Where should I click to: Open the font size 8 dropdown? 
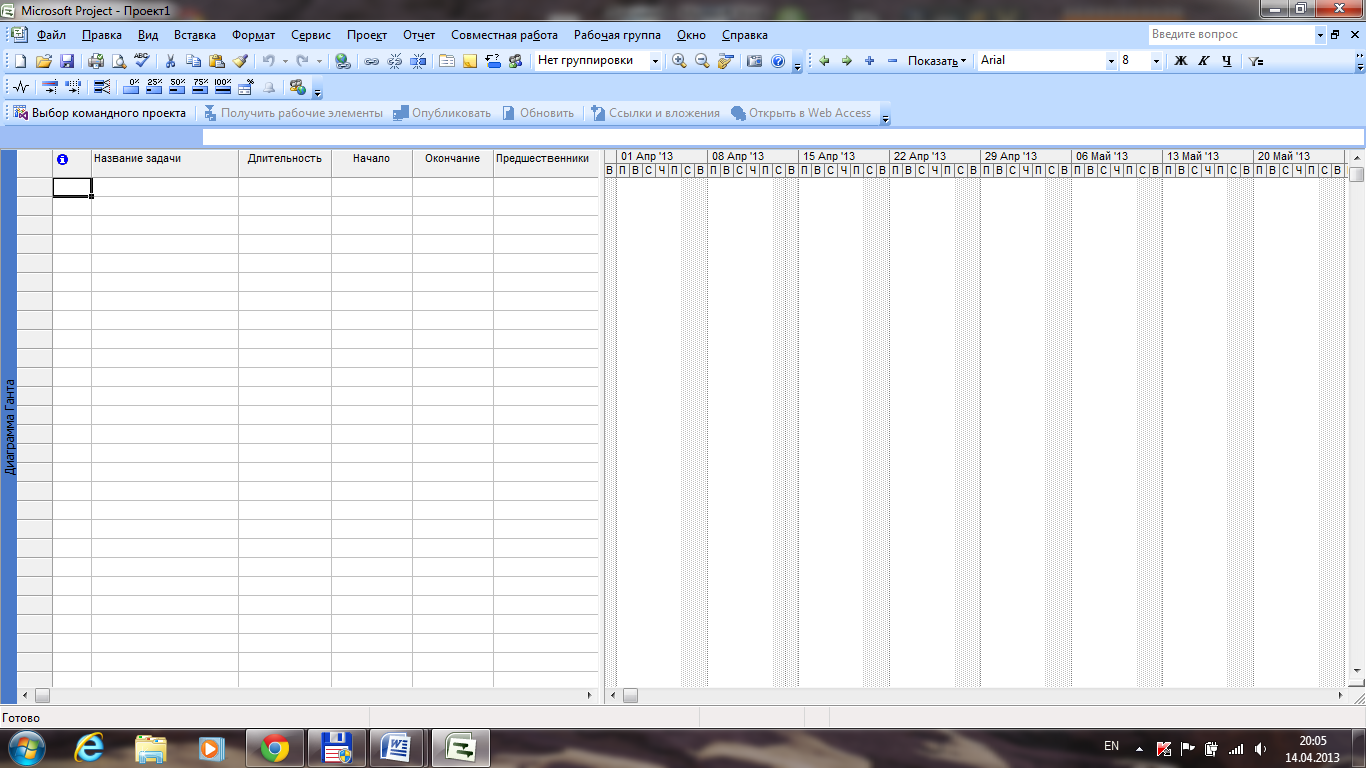point(1157,61)
